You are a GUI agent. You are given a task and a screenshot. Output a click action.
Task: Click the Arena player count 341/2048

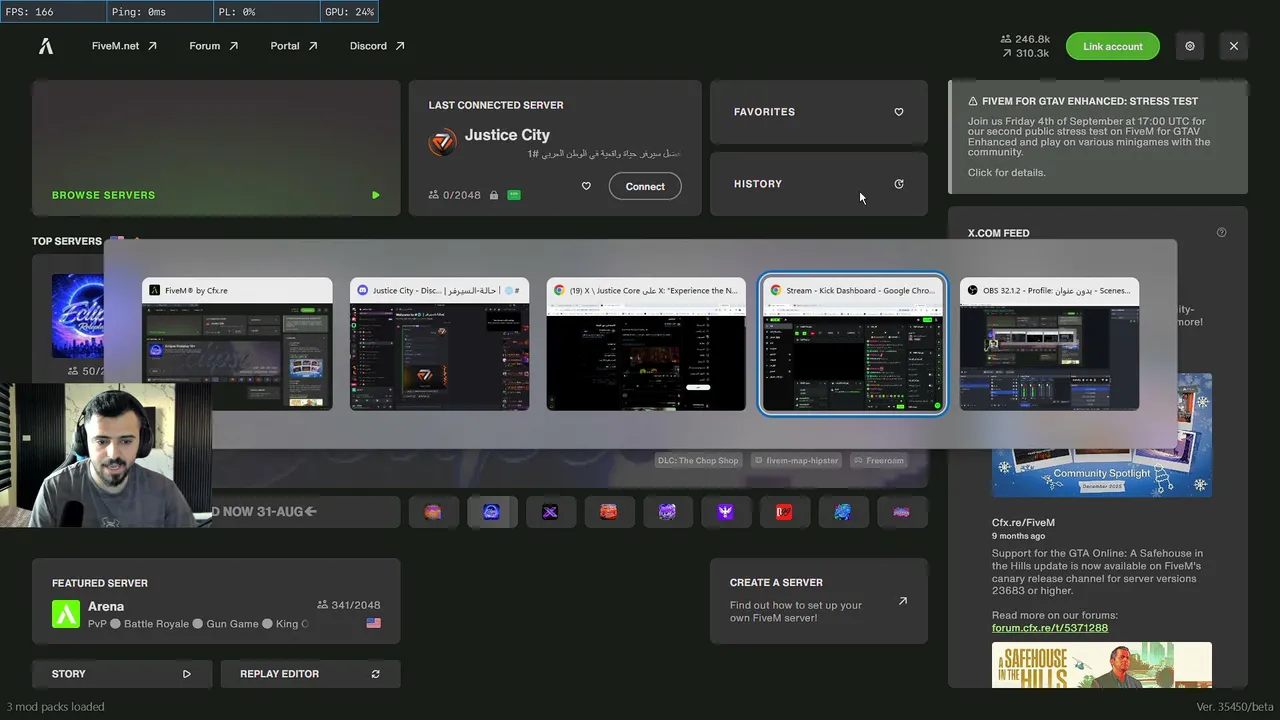(348, 605)
